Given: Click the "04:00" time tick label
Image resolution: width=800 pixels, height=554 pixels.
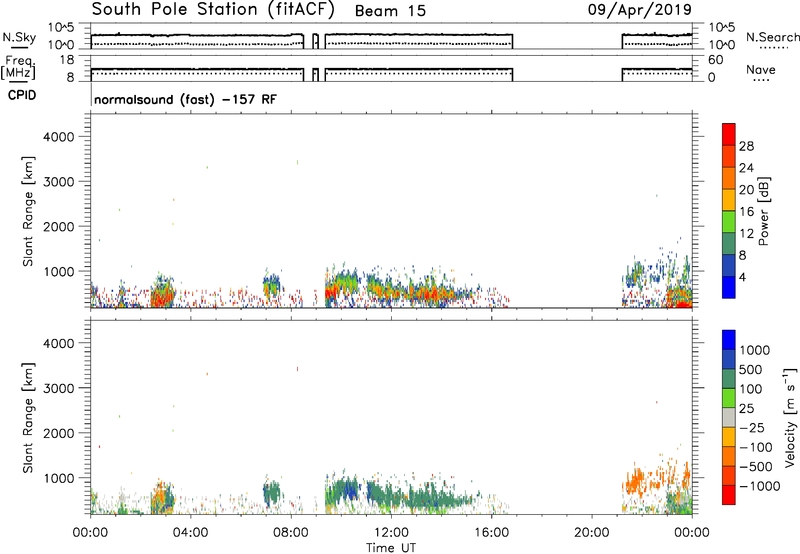Looking at the screenshot, I should pos(191,533).
